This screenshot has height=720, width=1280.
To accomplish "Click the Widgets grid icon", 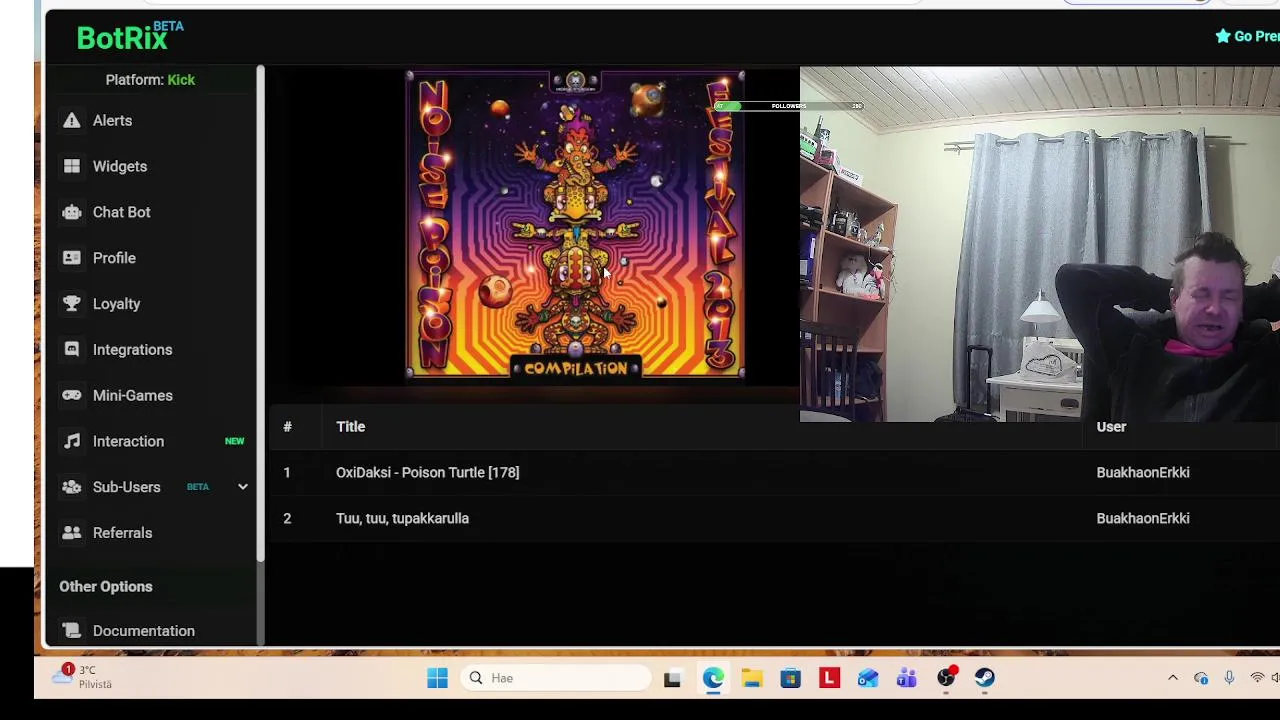I will coord(72,166).
